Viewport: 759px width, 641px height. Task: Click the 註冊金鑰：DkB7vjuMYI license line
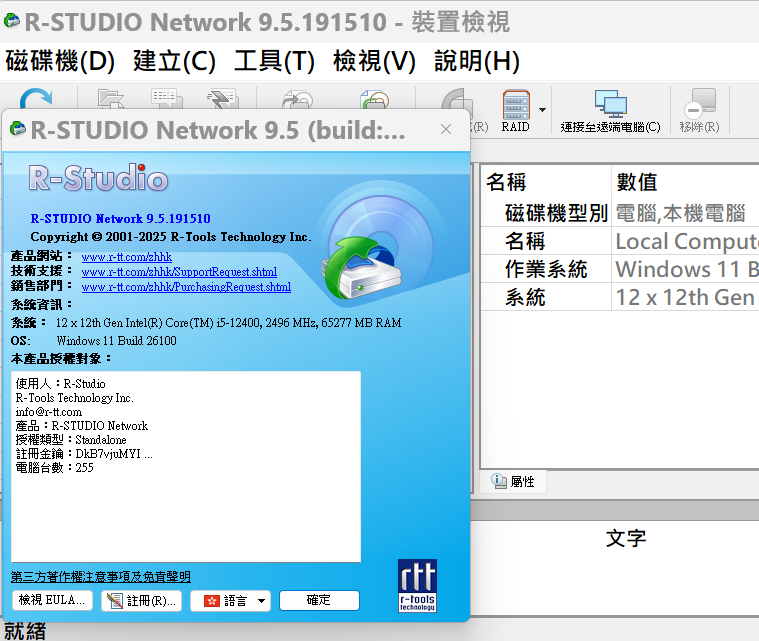[x=84, y=454]
